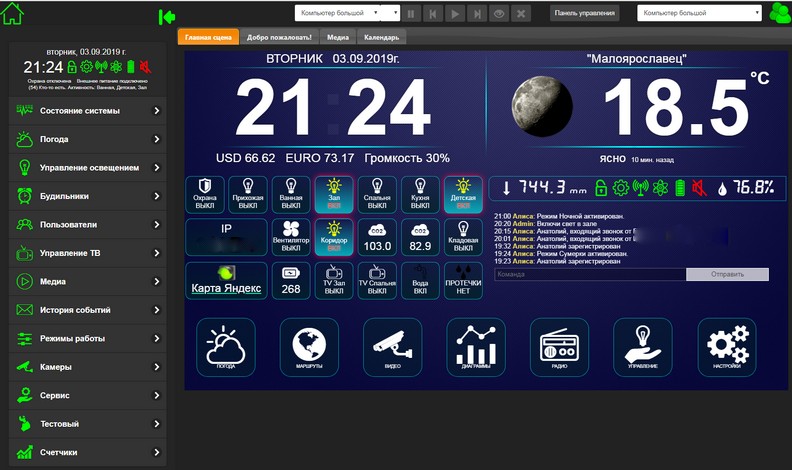The height and width of the screenshot is (470, 792).
Task: Click the ПРОТЕЧКИ НЕТ leak status tile
Action: (463, 281)
